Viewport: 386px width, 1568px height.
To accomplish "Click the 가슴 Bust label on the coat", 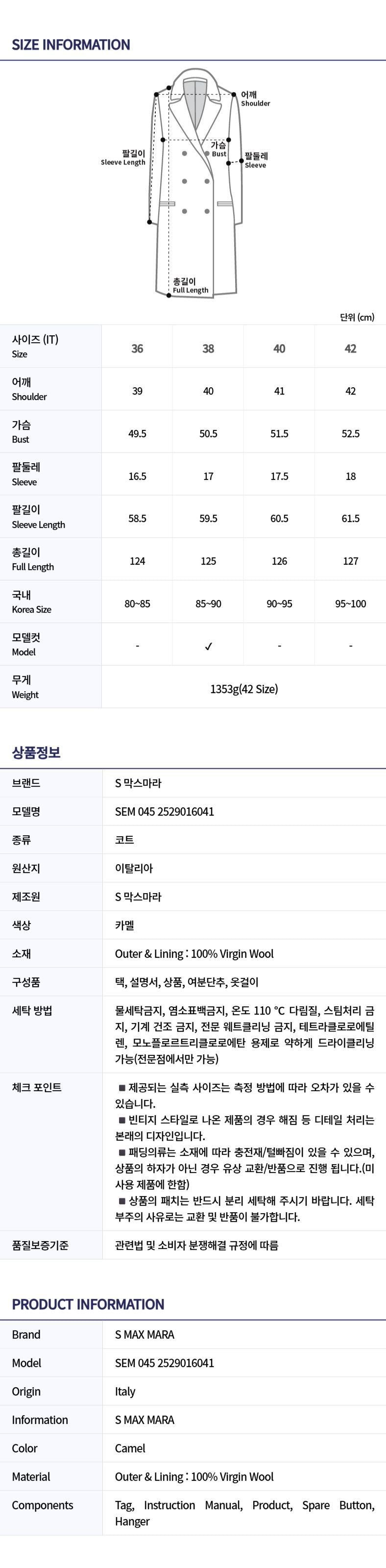I will pos(218,149).
